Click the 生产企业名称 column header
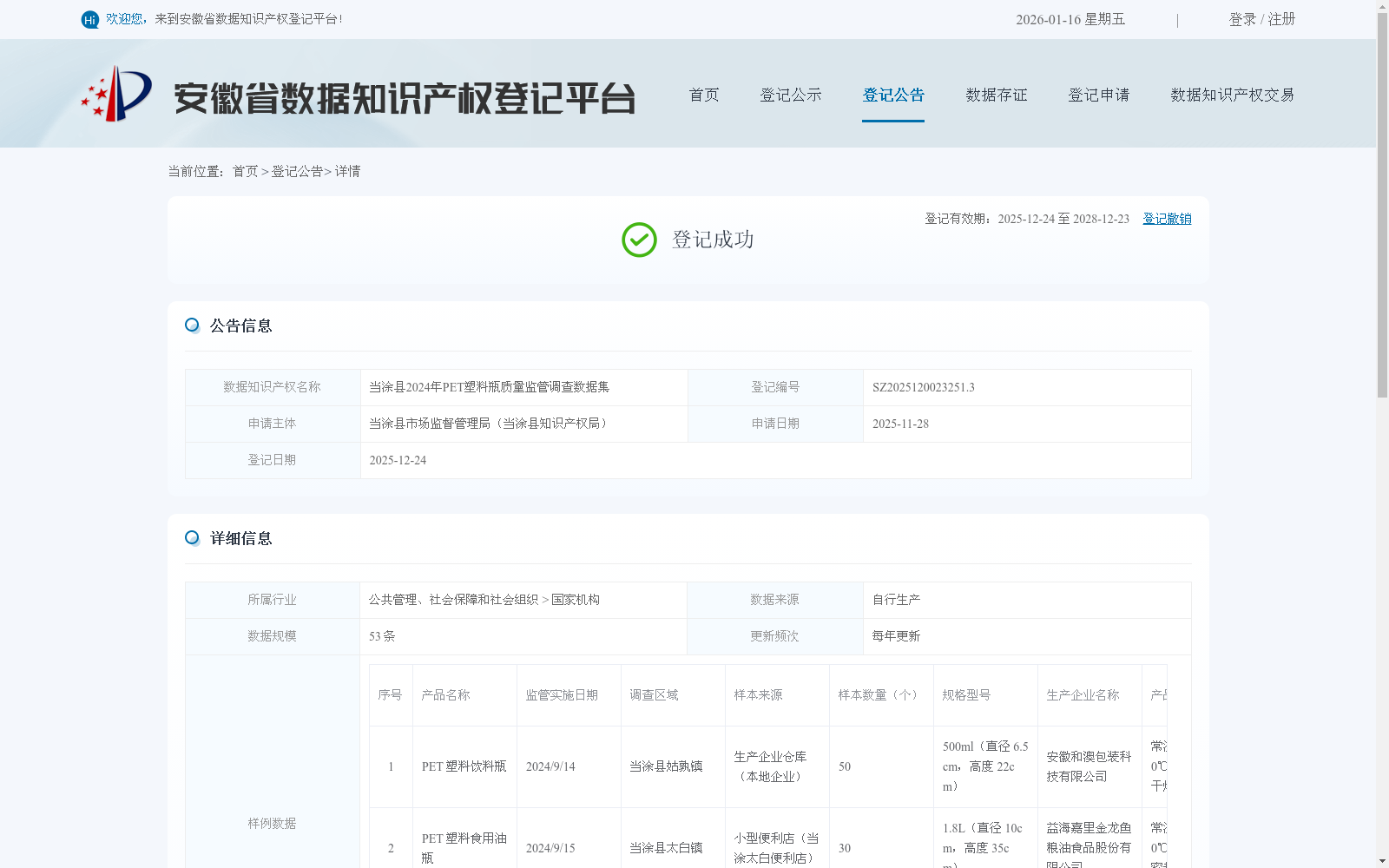Screen dimensions: 1389x868 (1089, 695)
